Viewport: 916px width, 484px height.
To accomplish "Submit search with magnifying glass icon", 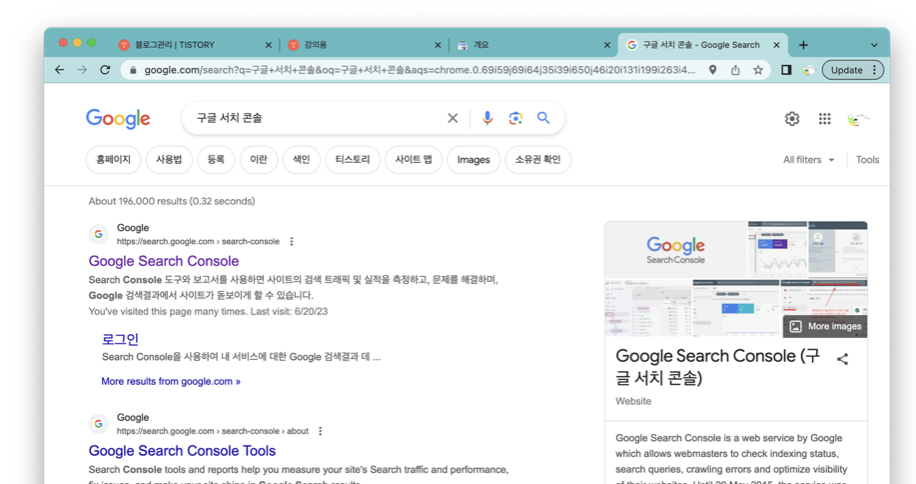I will pos(543,119).
